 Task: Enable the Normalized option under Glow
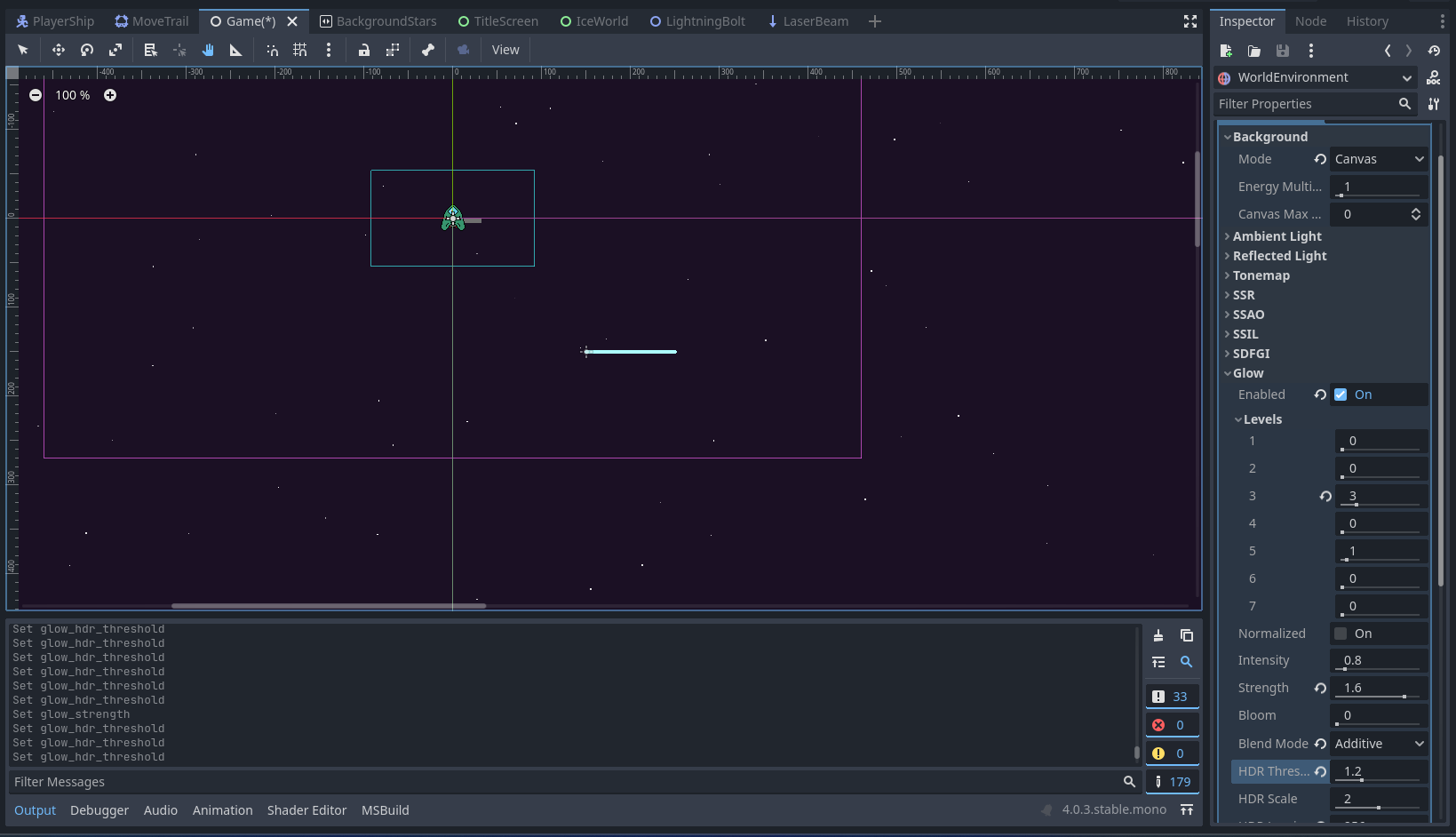point(1340,633)
